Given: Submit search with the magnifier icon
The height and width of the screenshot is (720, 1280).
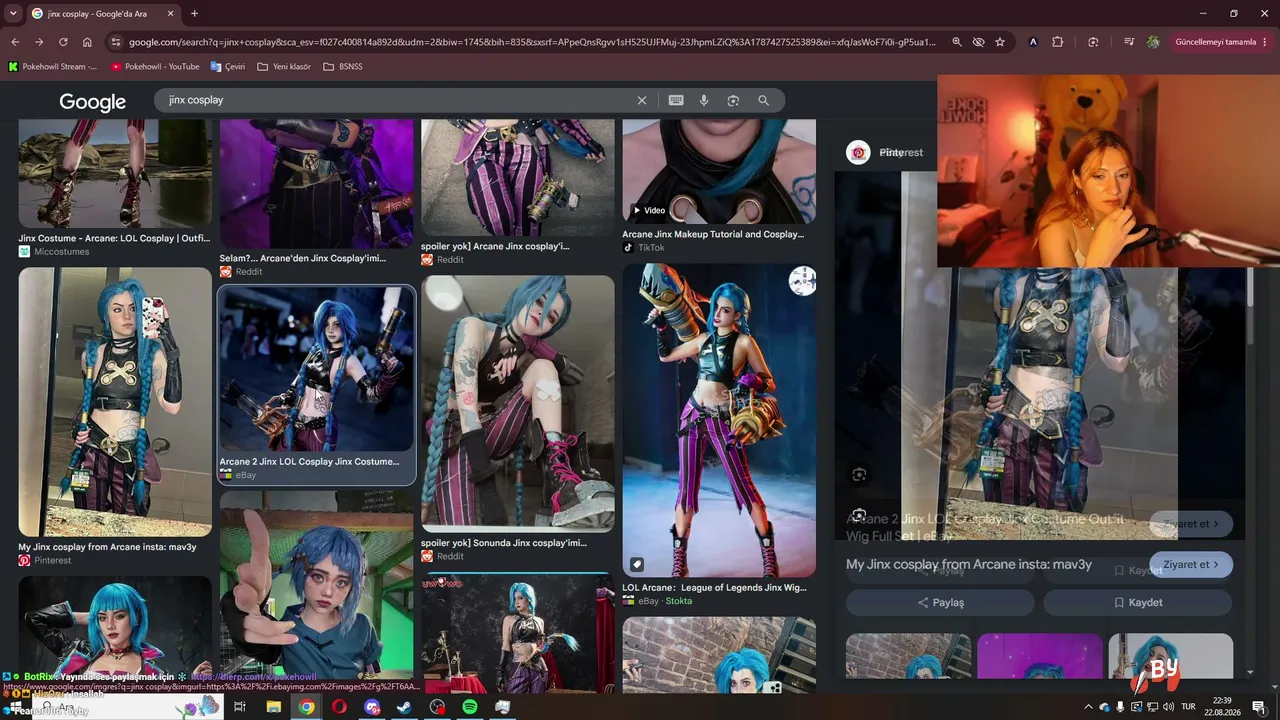Looking at the screenshot, I should point(763,100).
